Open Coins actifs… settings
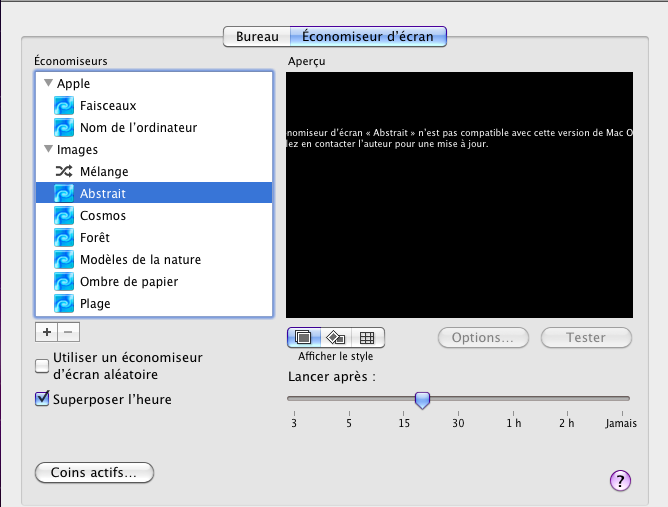This screenshot has width=668, height=507. [x=94, y=472]
